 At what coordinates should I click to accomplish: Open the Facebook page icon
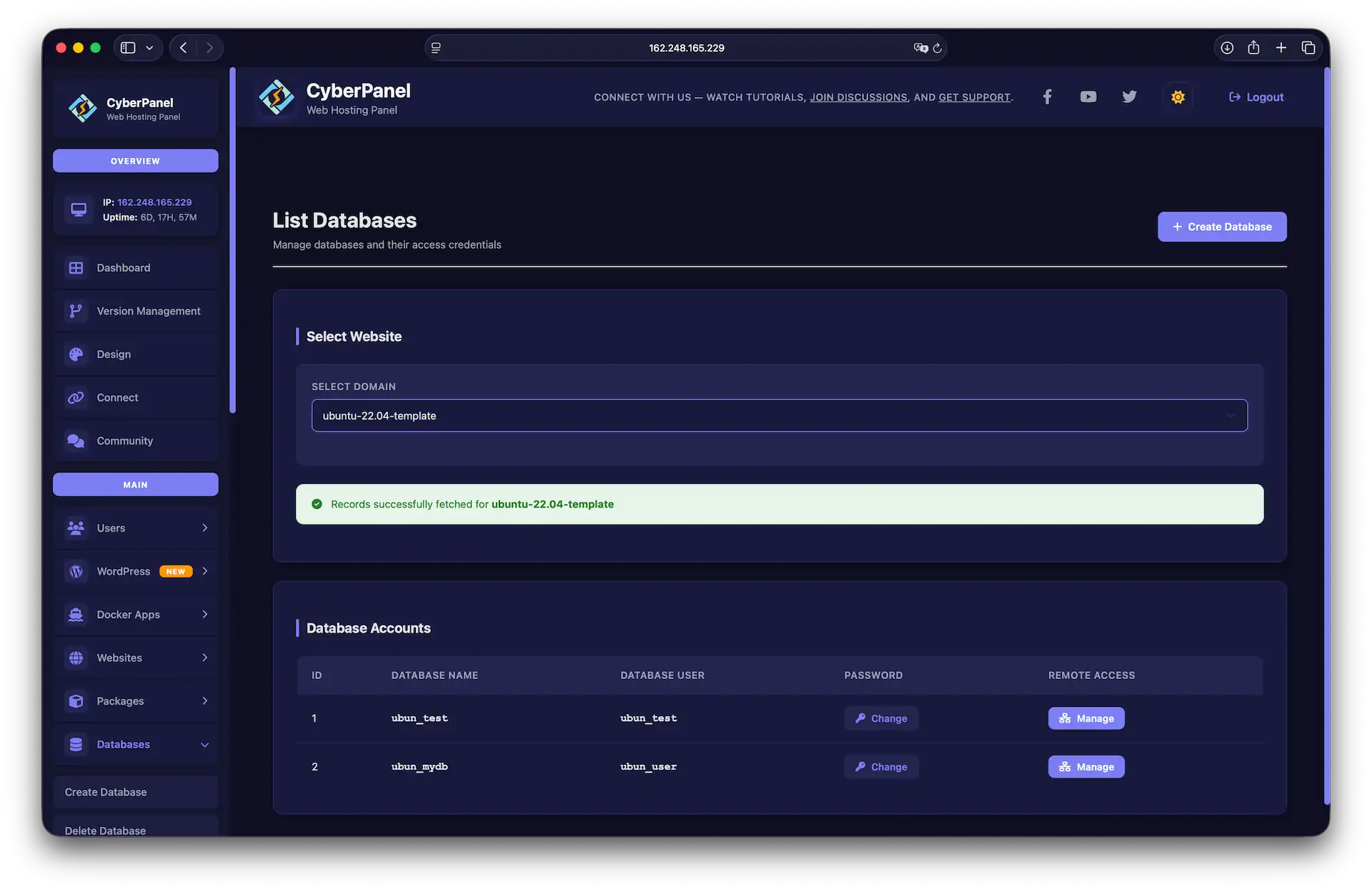[1047, 96]
